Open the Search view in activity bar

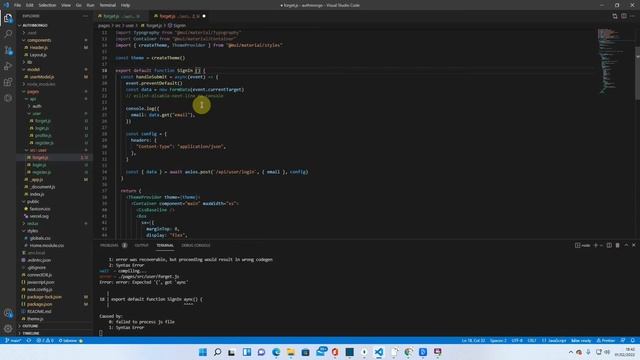coord(8,34)
